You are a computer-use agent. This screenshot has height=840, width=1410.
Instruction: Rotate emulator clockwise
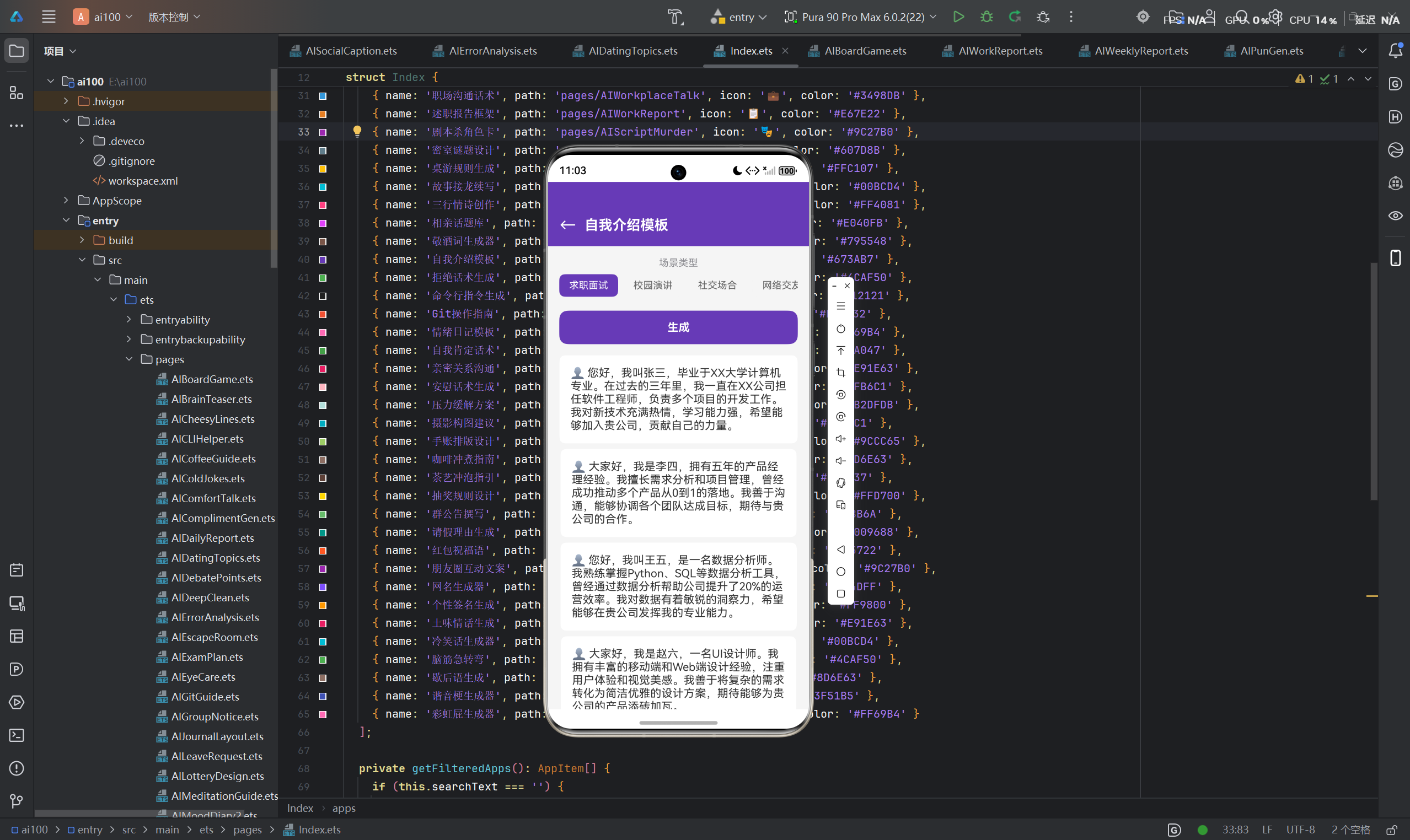point(840,417)
